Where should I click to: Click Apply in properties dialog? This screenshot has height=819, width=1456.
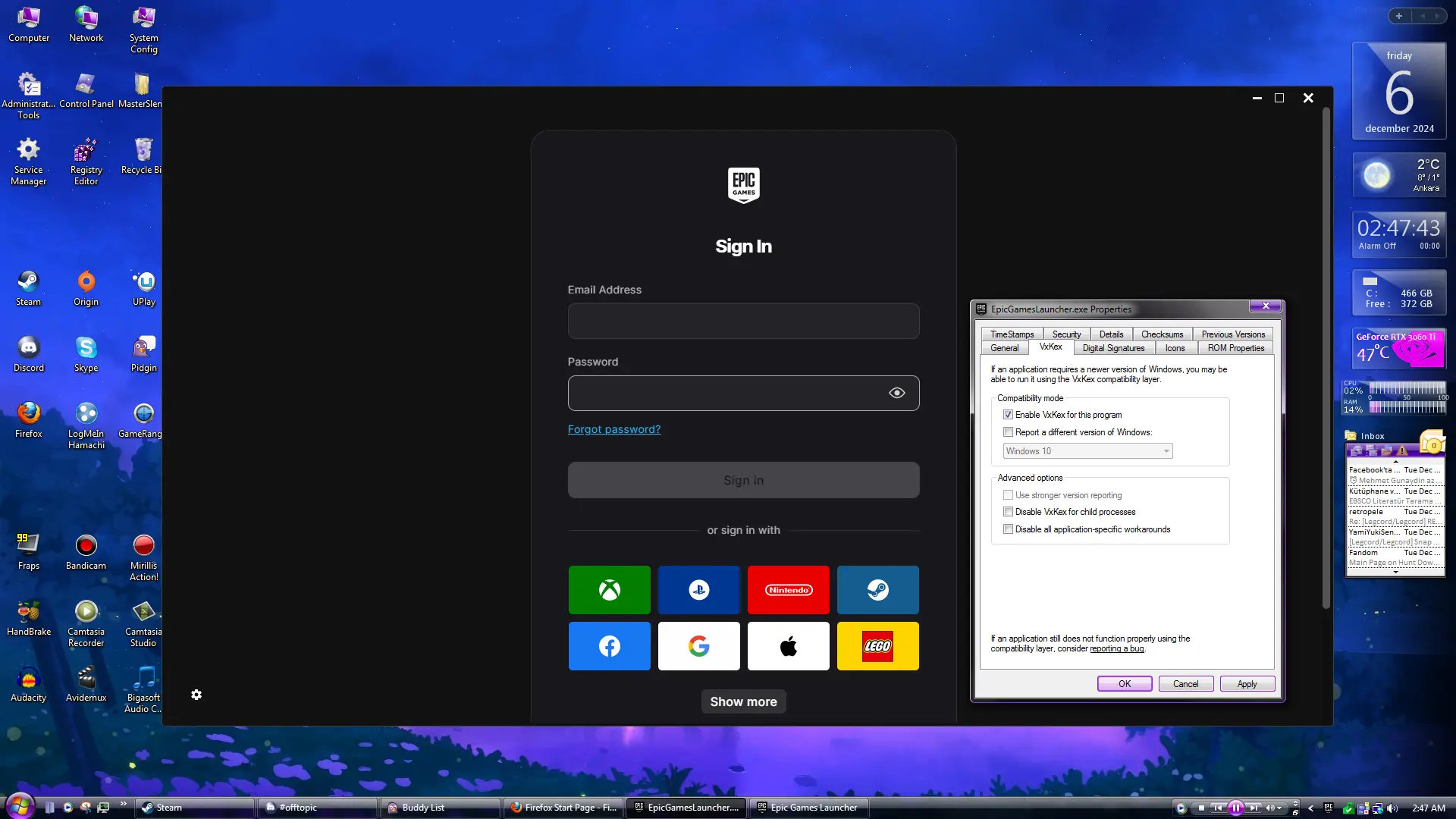[1247, 684]
